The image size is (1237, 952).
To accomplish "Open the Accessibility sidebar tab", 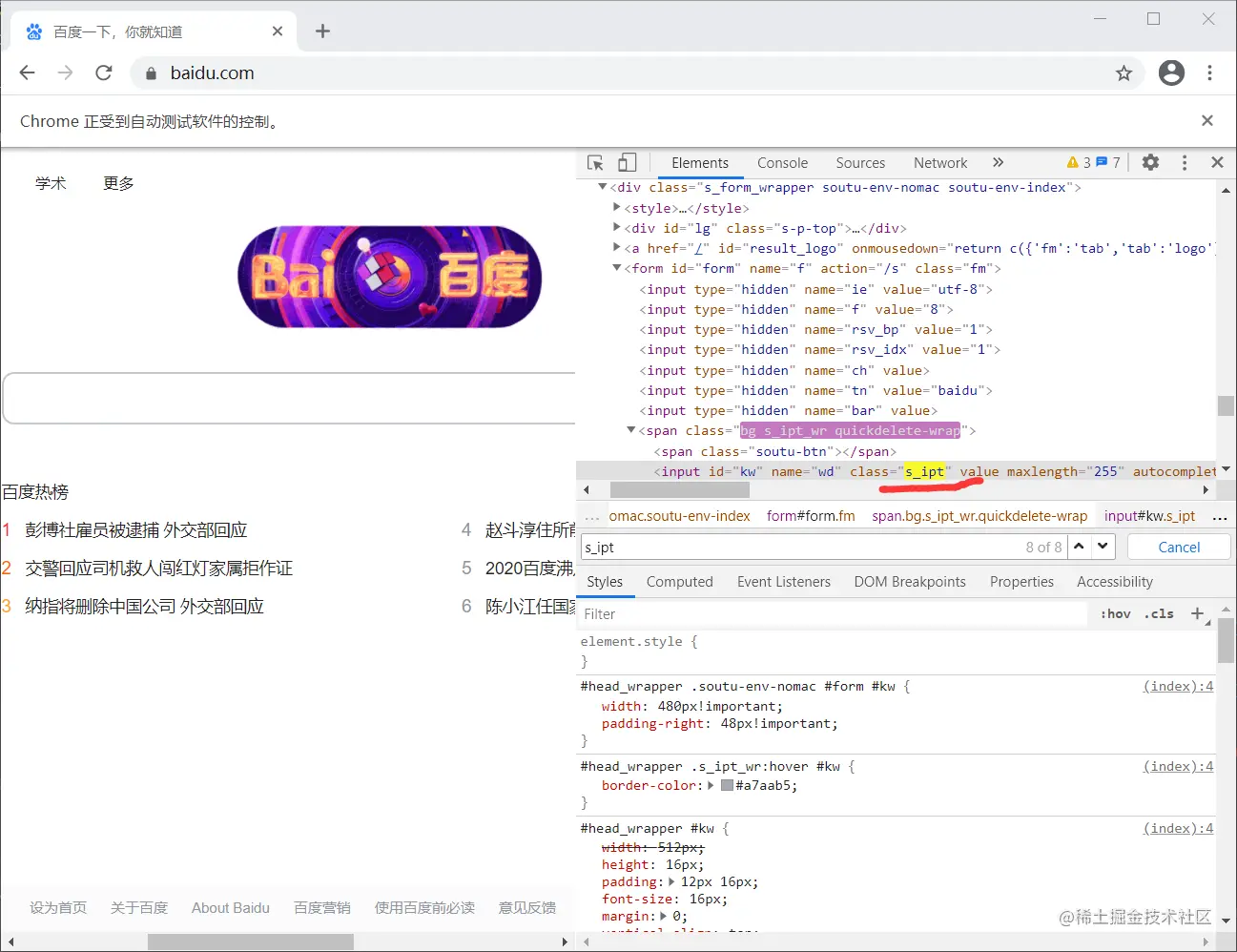I will click(1115, 582).
